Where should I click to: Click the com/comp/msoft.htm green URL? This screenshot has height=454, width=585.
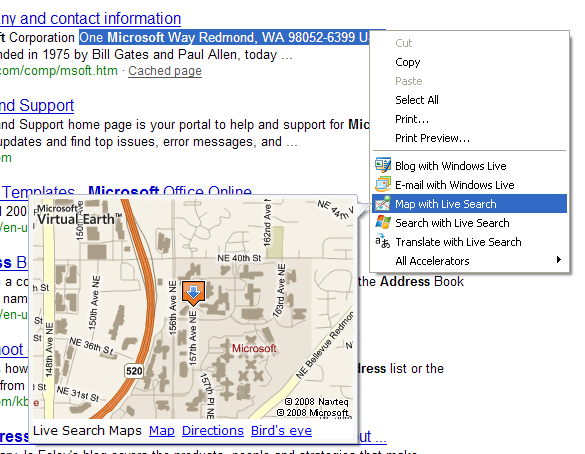59,71
